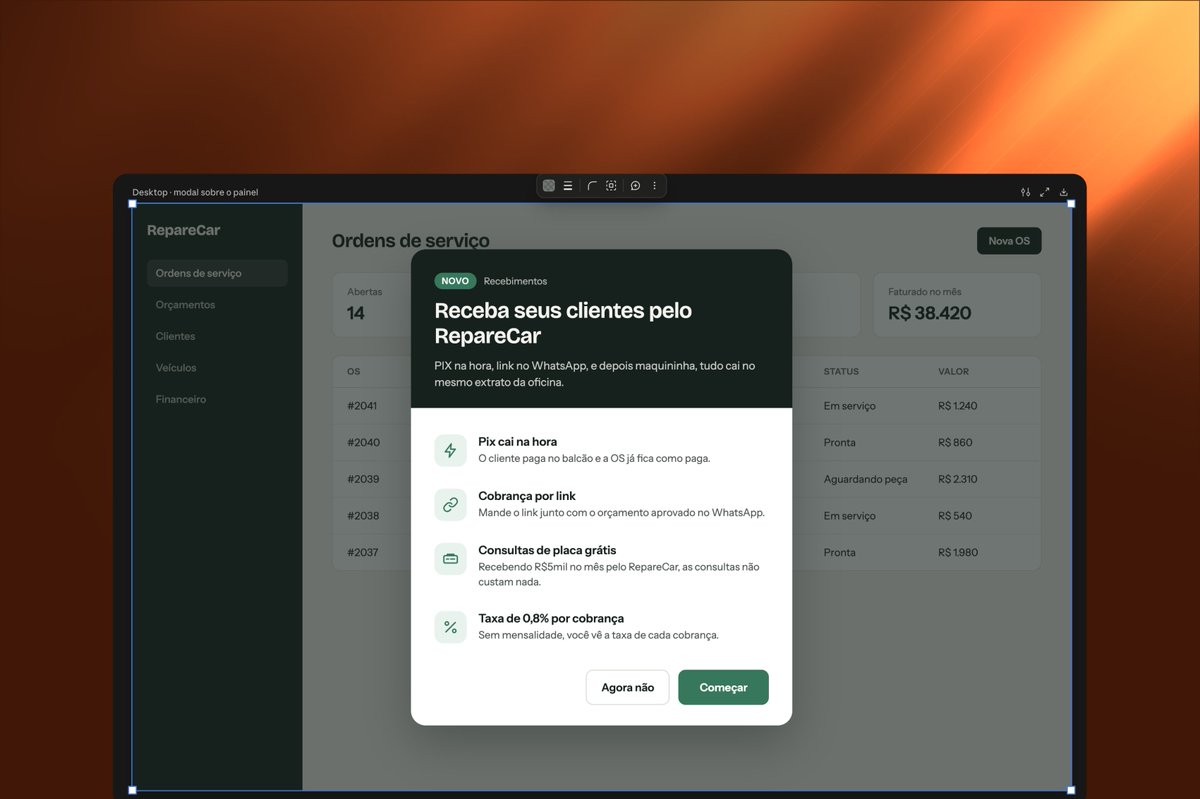Click the Ordens de serviço page title
This screenshot has height=799, width=1200.
click(x=411, y=241)
